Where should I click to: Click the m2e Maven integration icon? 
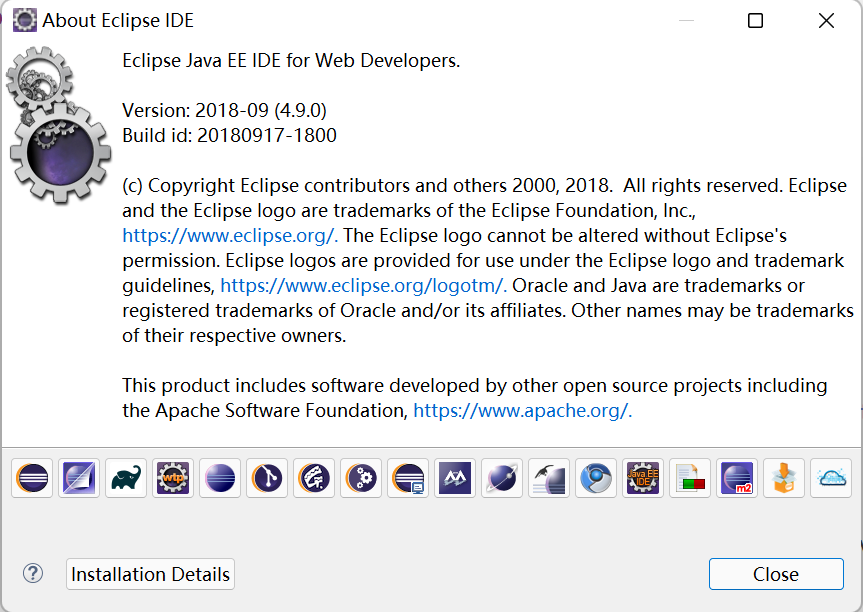(736, 478)
